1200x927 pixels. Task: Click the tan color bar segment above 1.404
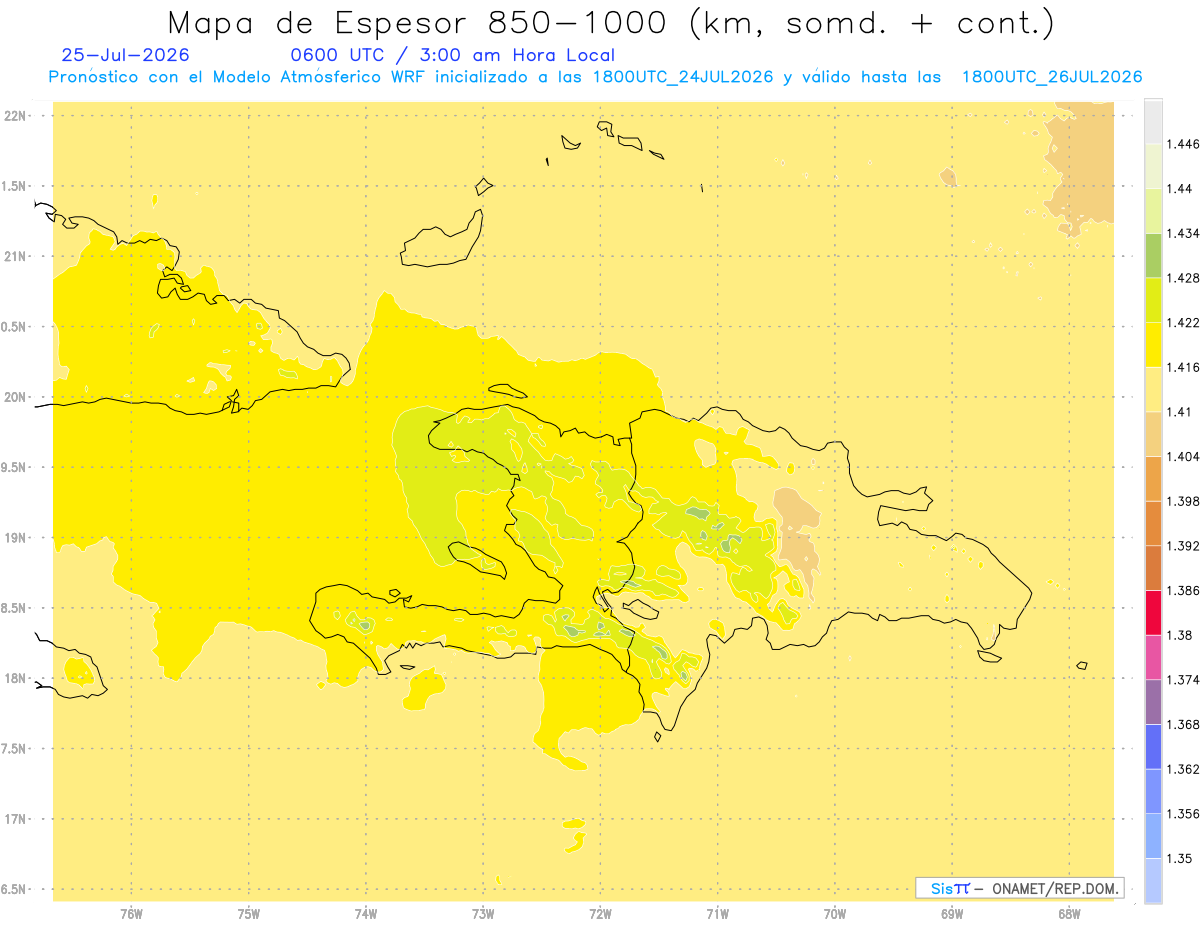pyautogui.click(x=1152, y=434)
